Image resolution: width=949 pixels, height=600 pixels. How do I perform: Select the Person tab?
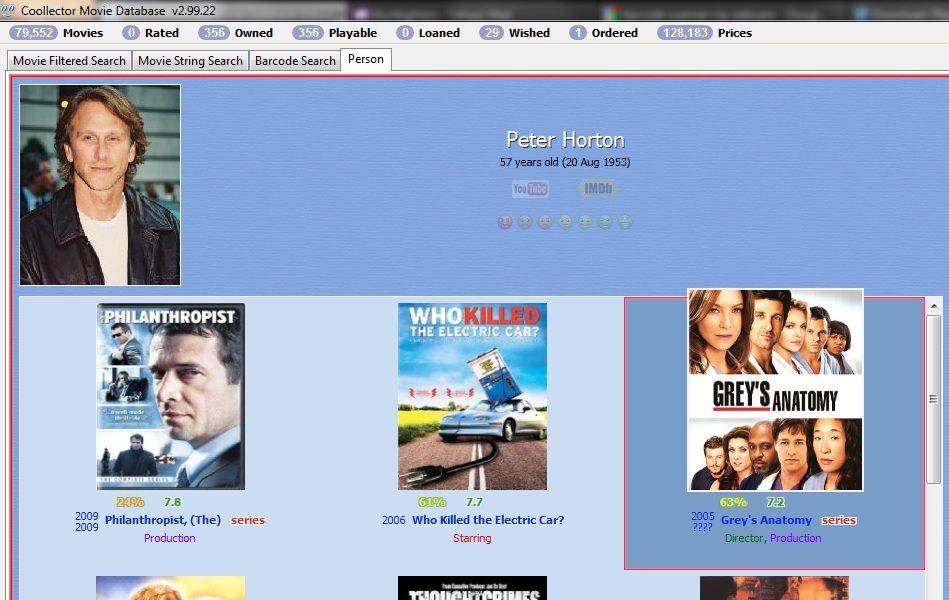tap(366, 59)
